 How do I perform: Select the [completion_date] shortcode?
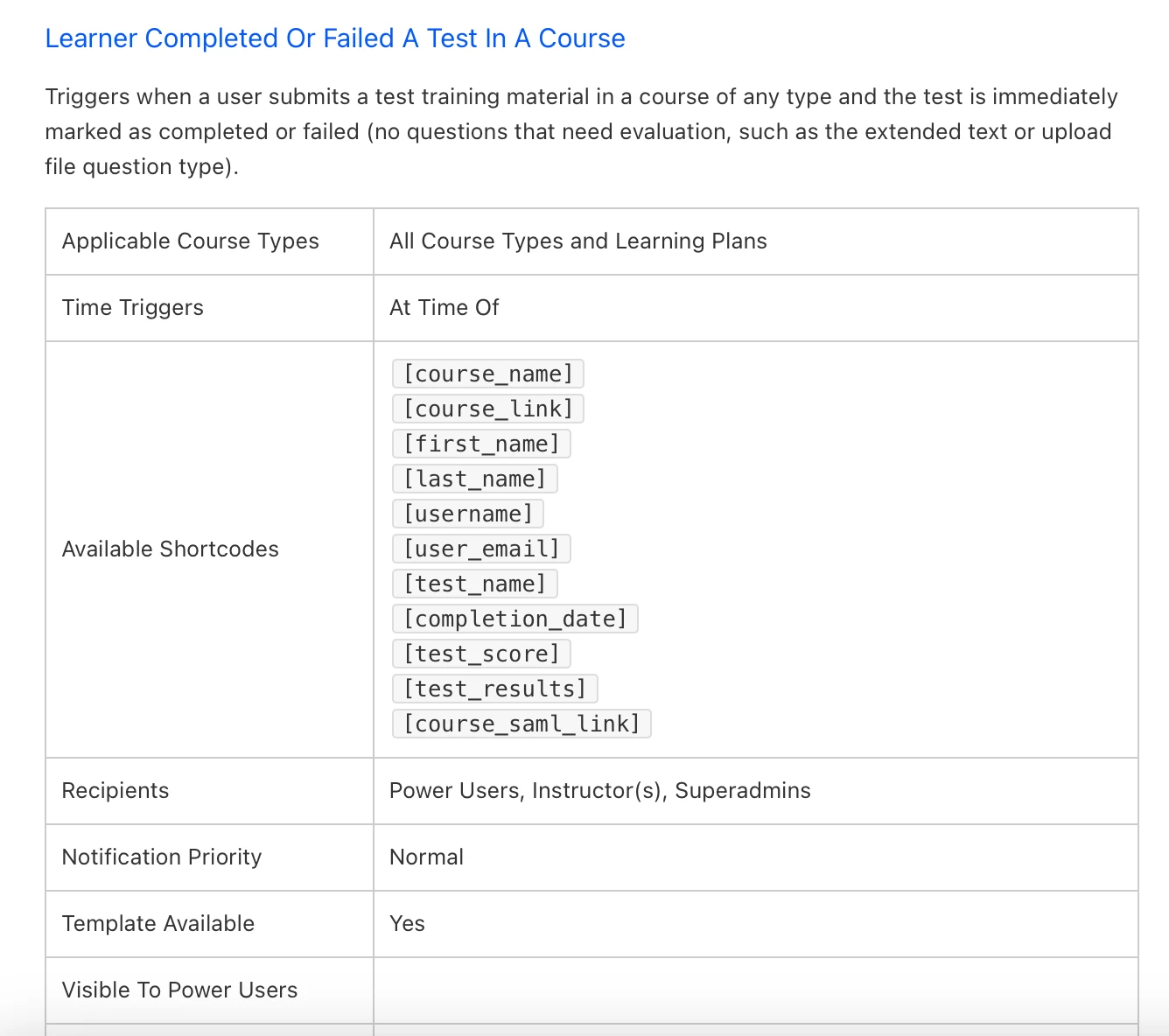click(514, 619)
